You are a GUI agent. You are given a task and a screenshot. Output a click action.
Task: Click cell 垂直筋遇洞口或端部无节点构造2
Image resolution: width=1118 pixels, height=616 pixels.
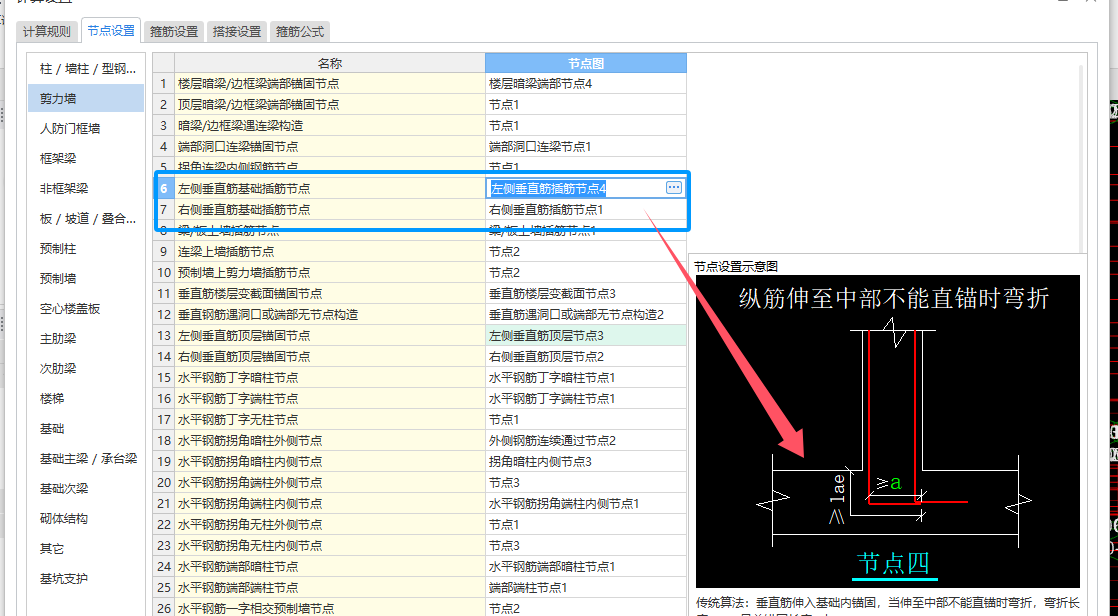pos(585,314)
